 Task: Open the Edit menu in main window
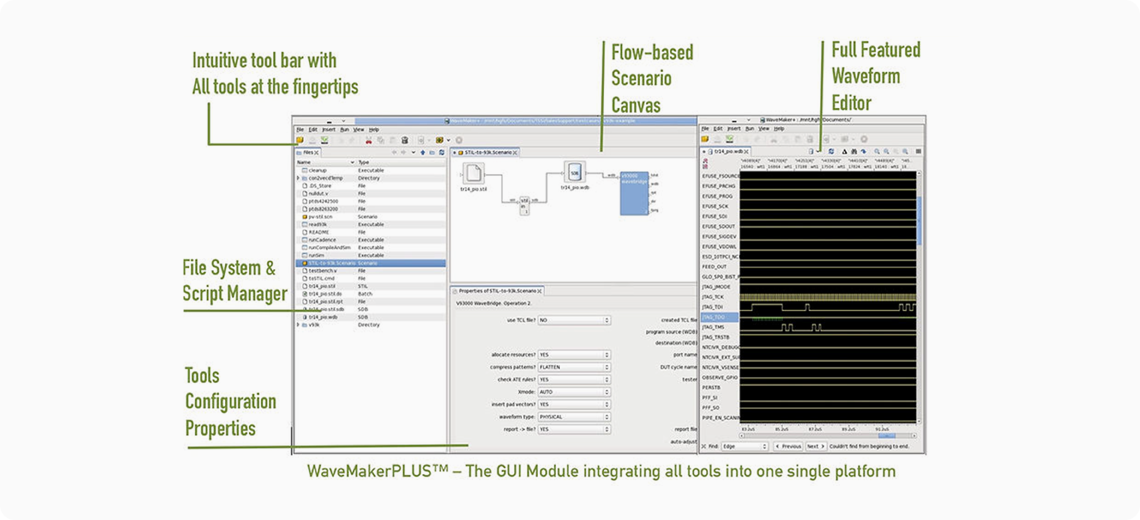[x=313, y=129]
